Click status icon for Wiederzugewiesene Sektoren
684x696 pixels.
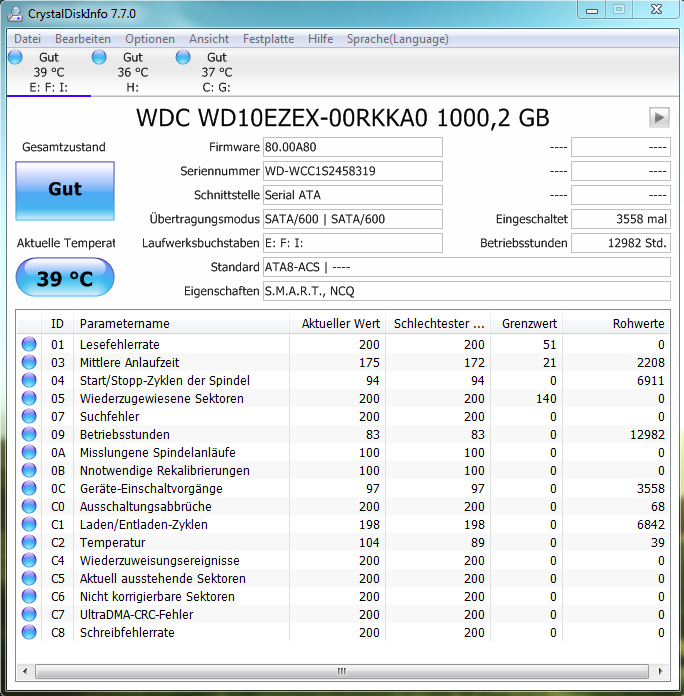(x=29, y=398)
